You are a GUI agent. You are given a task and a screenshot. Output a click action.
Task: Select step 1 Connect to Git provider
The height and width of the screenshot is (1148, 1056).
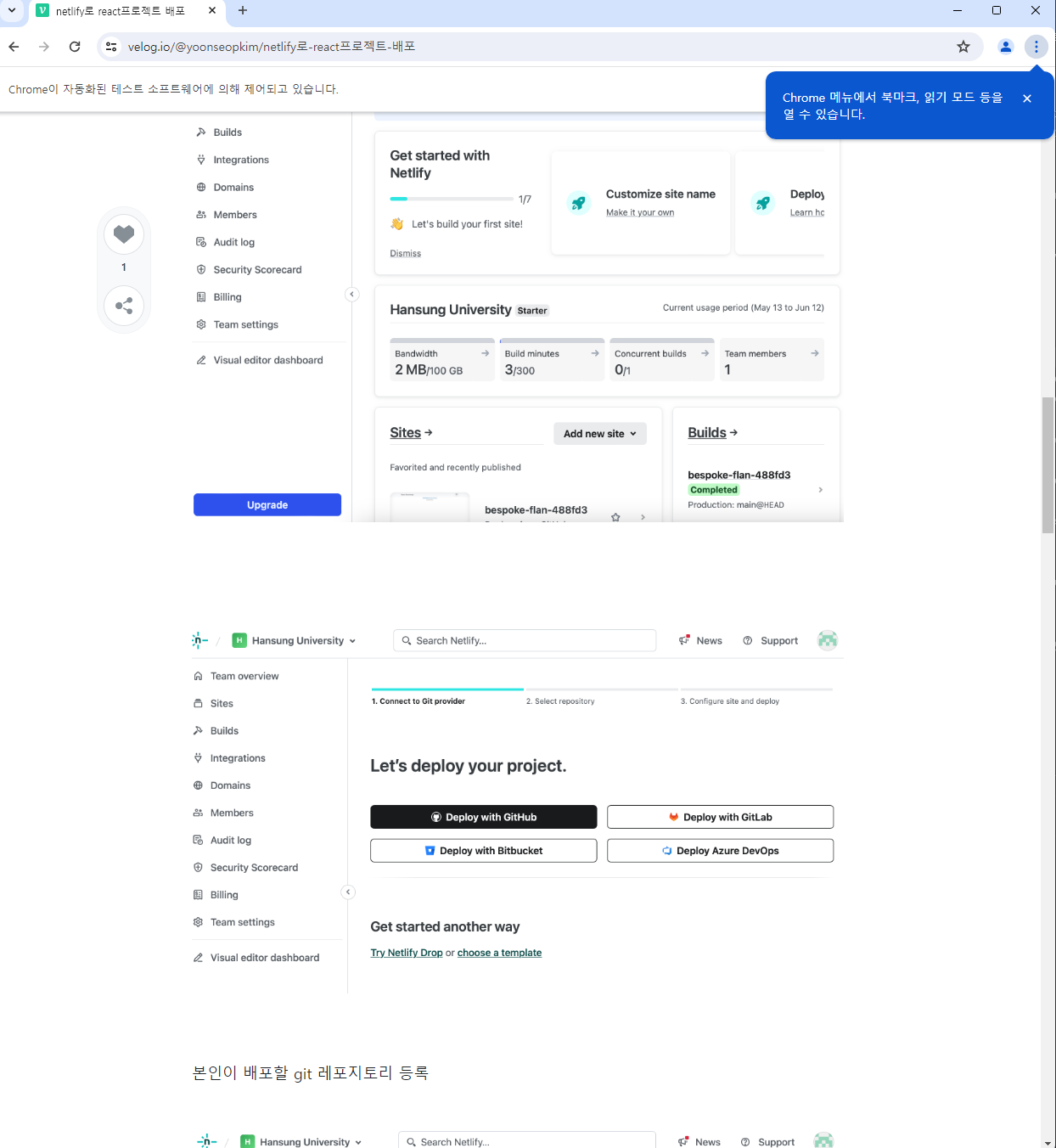[418, 701]
